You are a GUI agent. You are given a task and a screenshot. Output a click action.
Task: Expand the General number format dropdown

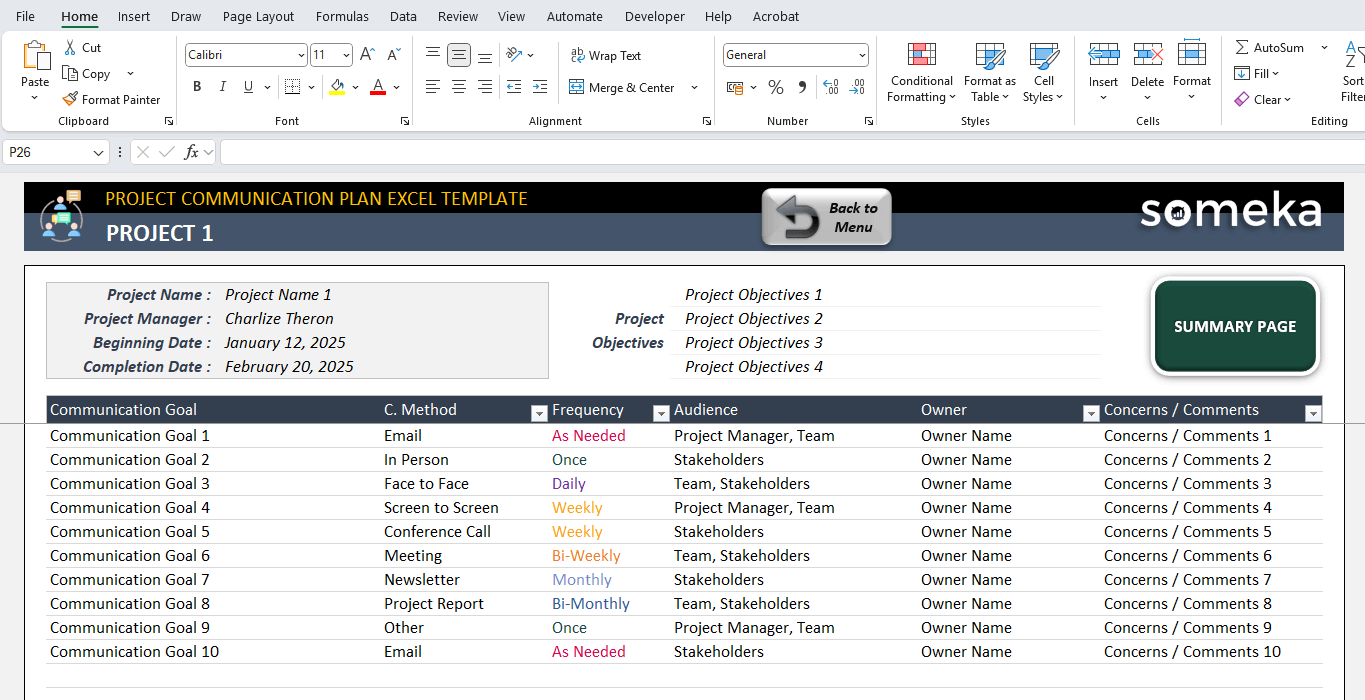click(x=862, y=54)
